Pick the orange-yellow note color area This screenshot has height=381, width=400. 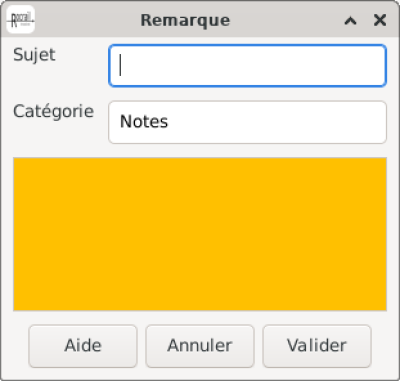click(x=200, y=234)
